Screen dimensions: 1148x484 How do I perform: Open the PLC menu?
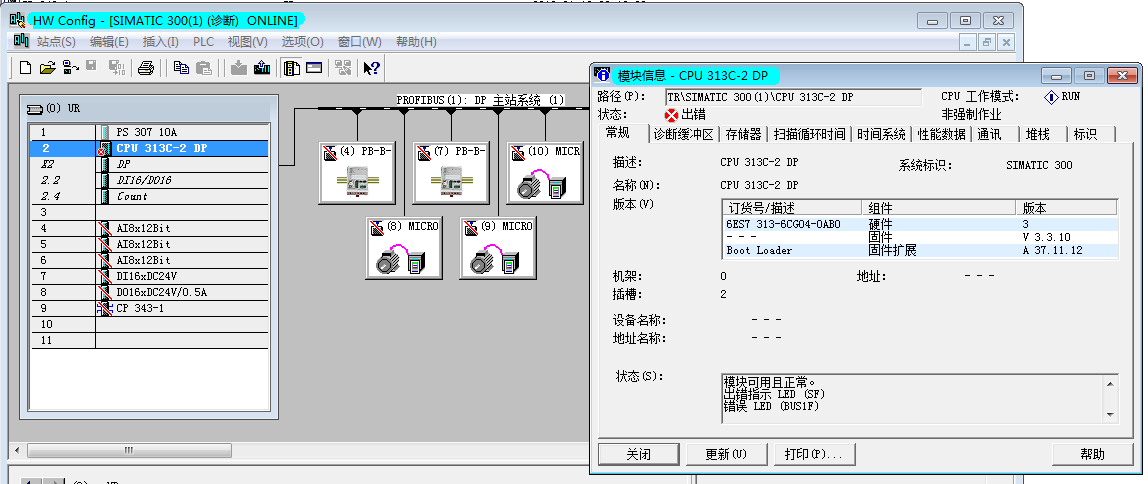point(204,42)
